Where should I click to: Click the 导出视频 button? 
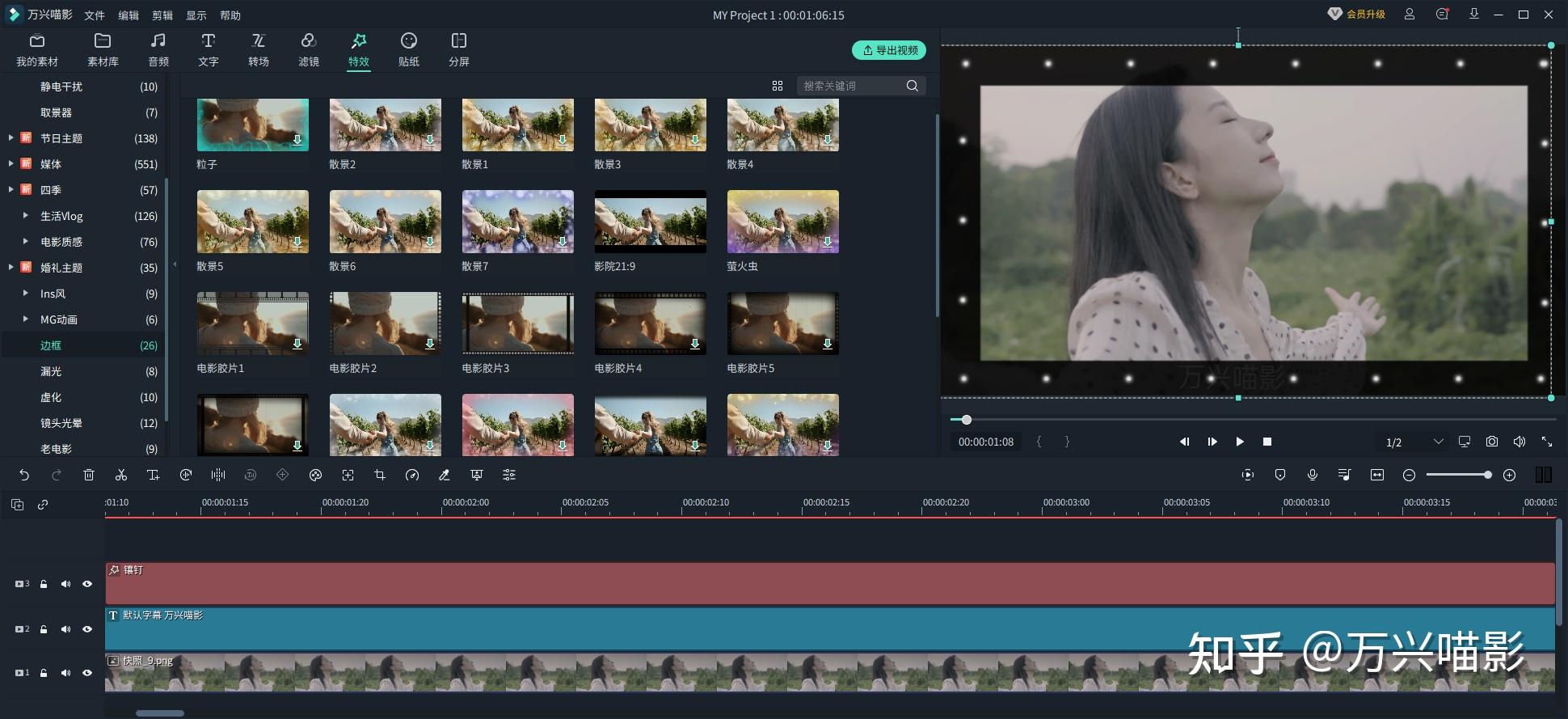click(x=889, y=50)
